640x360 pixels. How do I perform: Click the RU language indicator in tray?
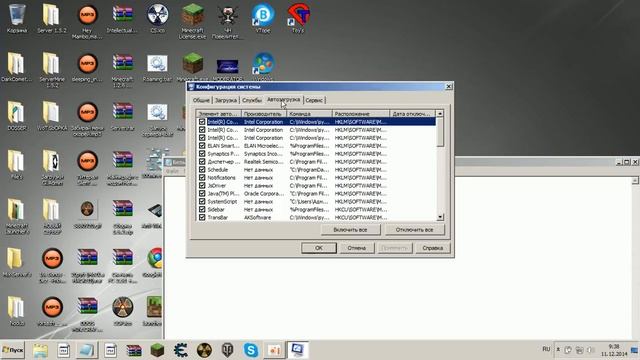click(x=546, y=349)
